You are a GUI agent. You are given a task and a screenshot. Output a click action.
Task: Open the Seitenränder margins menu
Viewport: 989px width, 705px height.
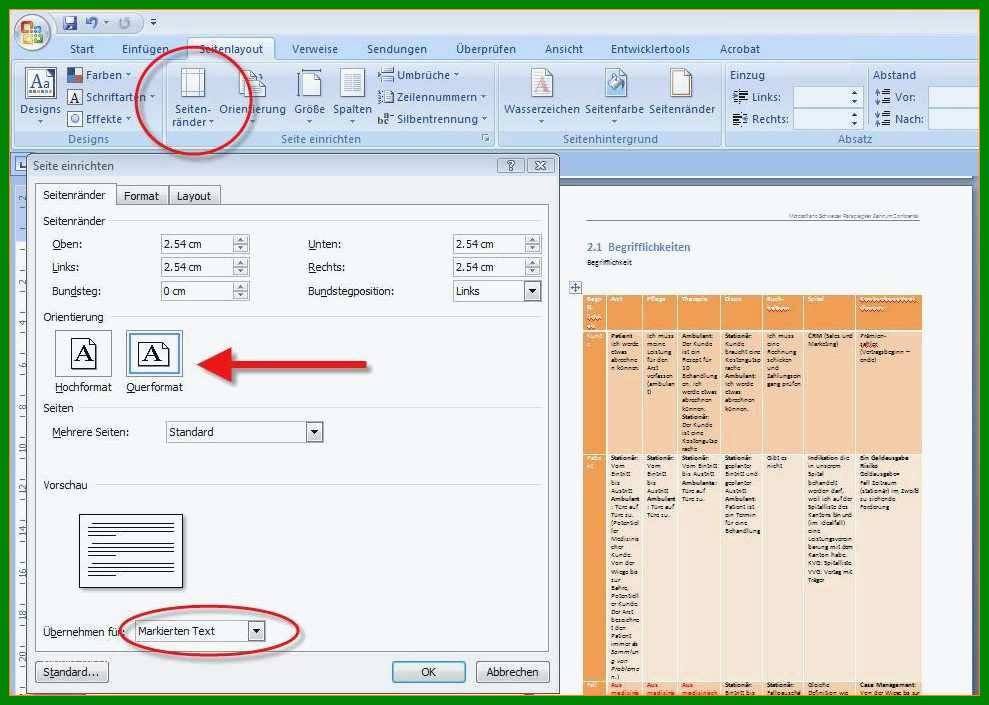pyautogui.click(x=193, y=98)
